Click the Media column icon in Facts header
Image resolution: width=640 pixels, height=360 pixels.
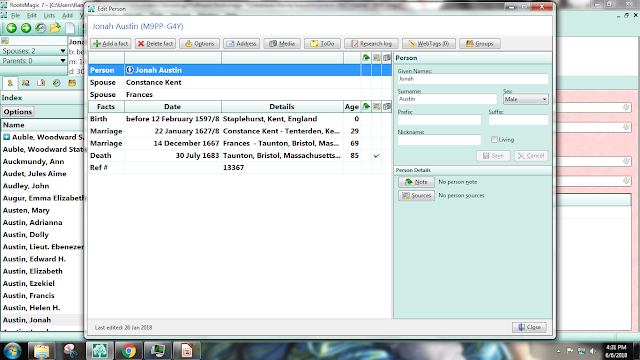point(387,107)
